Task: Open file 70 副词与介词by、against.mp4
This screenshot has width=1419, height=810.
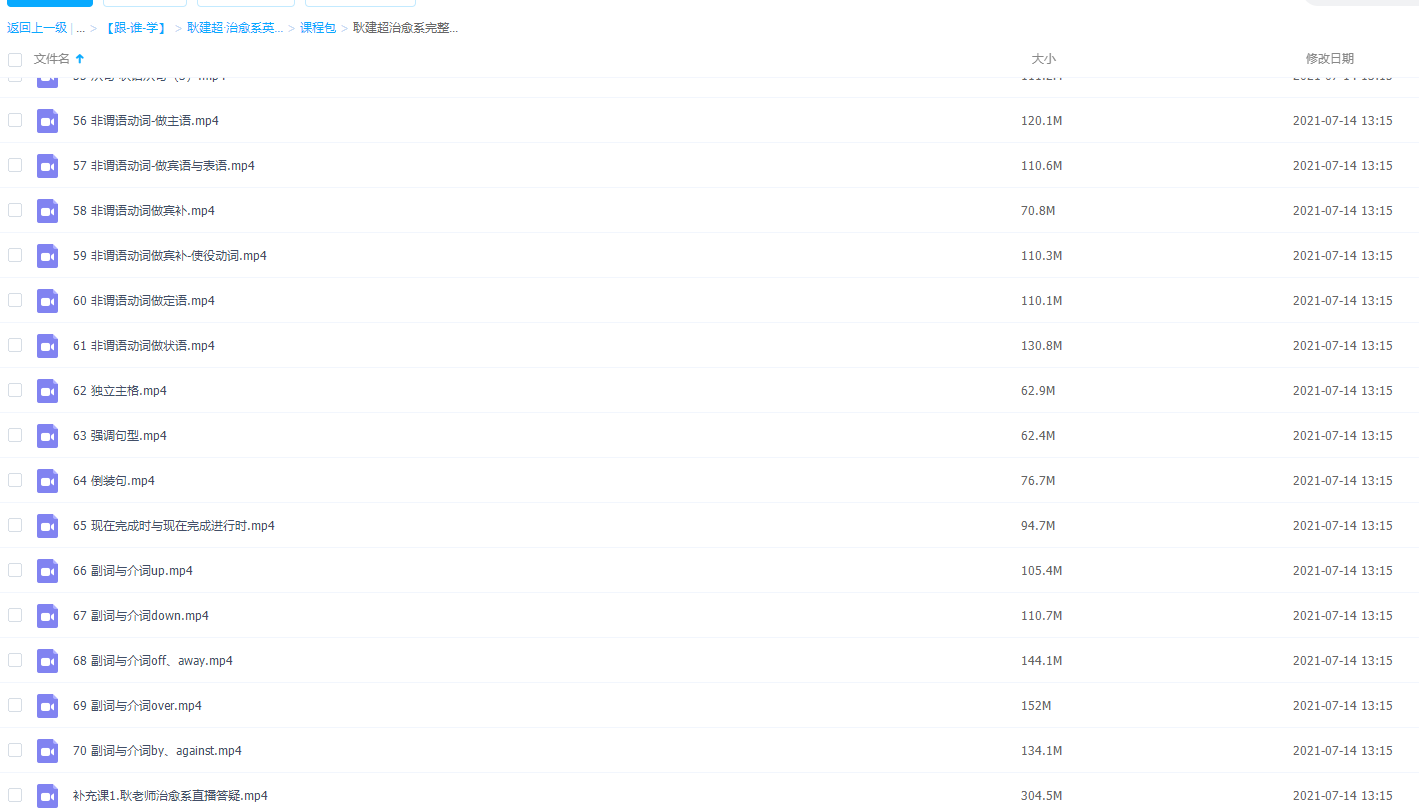Action: pos(157,751)
